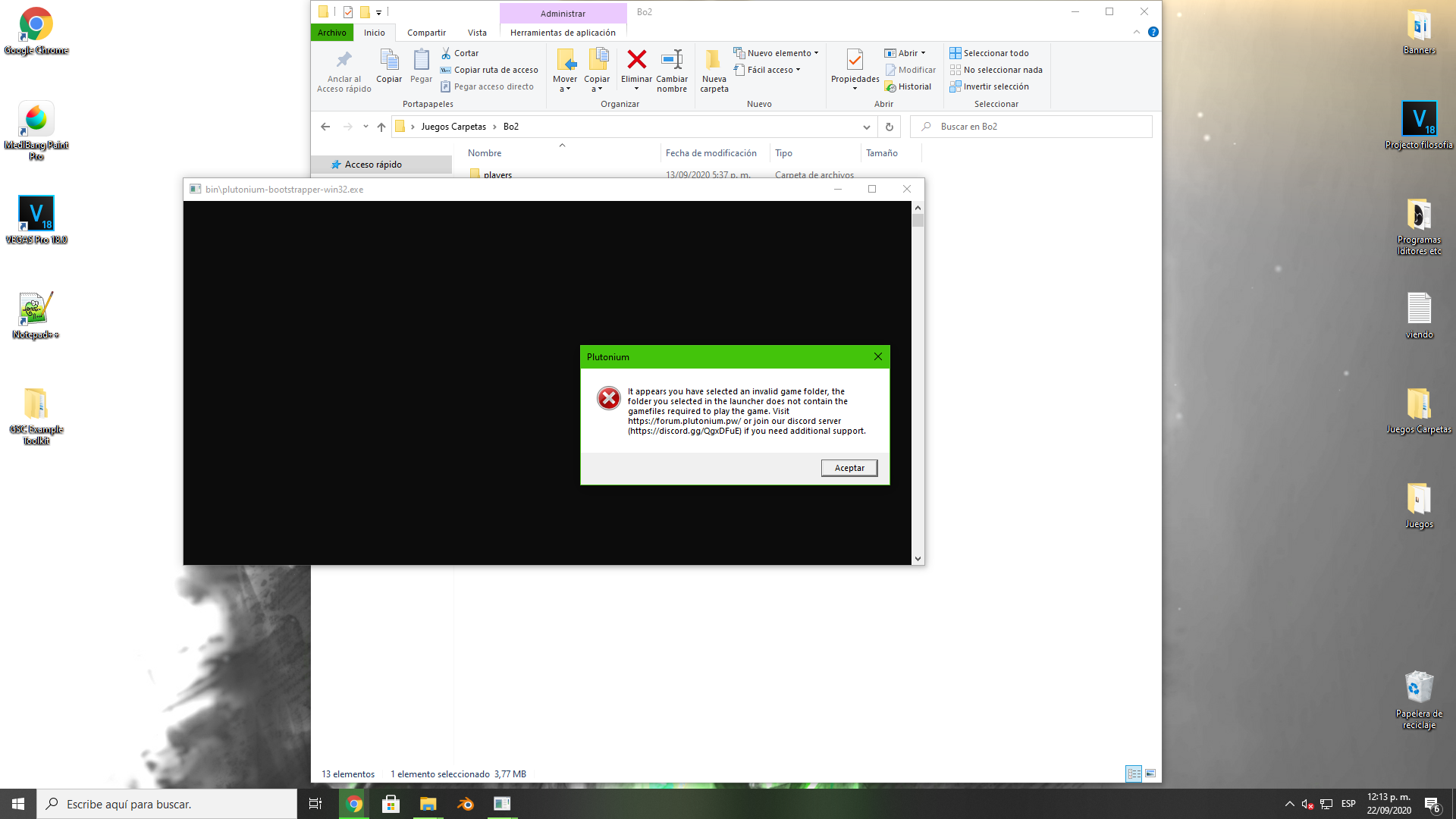Click Seleccionar todo
The height and width of the screenshot is (819, 1456).
coord(989,53)
